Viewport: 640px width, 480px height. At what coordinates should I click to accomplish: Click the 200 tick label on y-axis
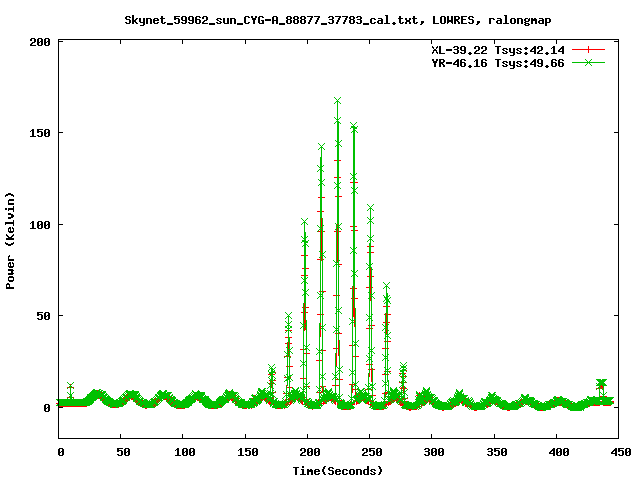tap(40, 42)
